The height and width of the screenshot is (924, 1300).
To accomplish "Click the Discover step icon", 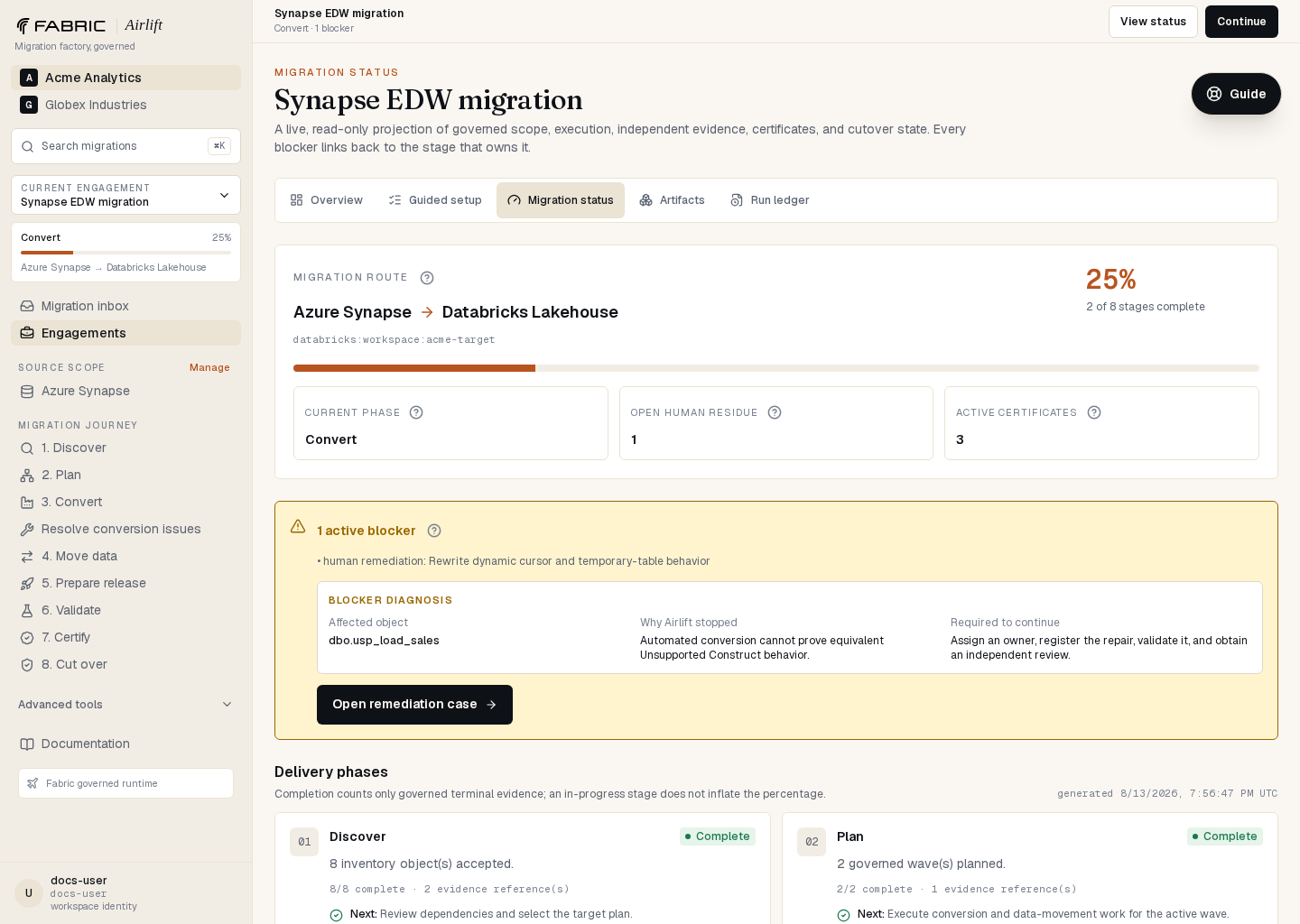I will click(x=27, y=448).
